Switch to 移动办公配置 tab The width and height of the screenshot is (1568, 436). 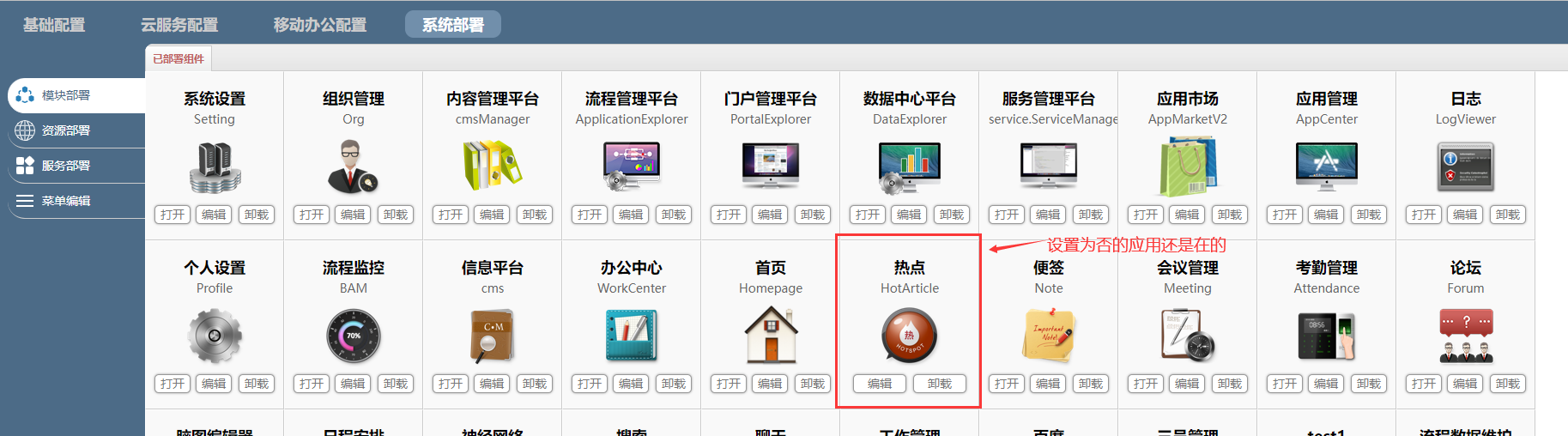tap(320, 25)
